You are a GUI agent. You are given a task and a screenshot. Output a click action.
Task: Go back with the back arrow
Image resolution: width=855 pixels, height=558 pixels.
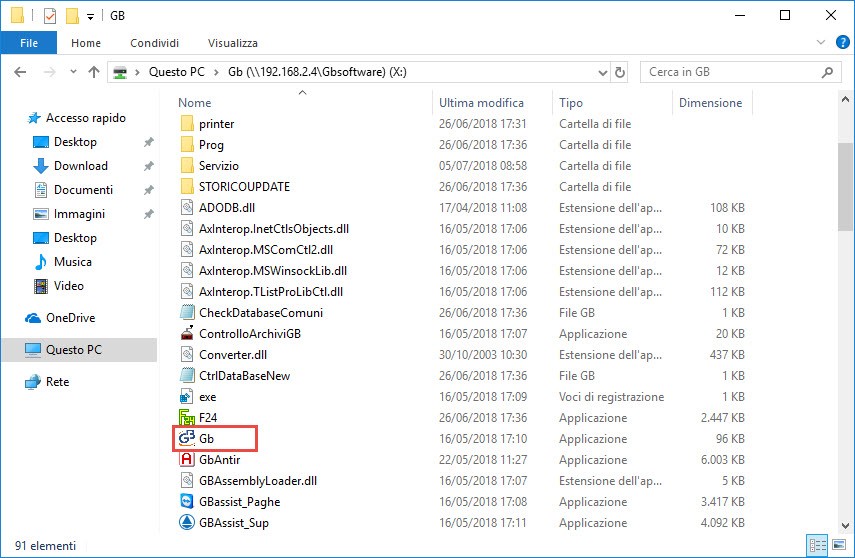[20, 72]
